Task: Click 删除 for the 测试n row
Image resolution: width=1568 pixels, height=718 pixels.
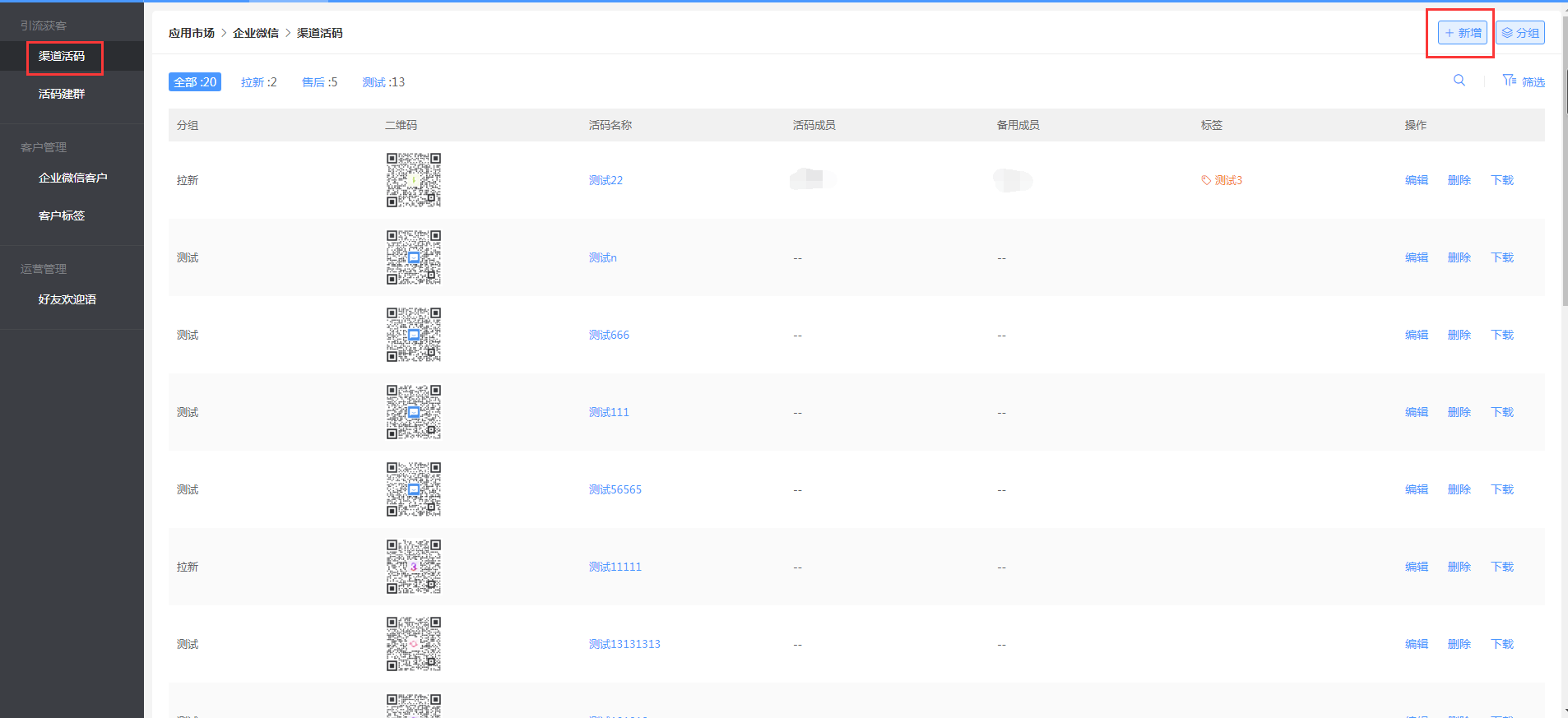Action: point(1459,257)
